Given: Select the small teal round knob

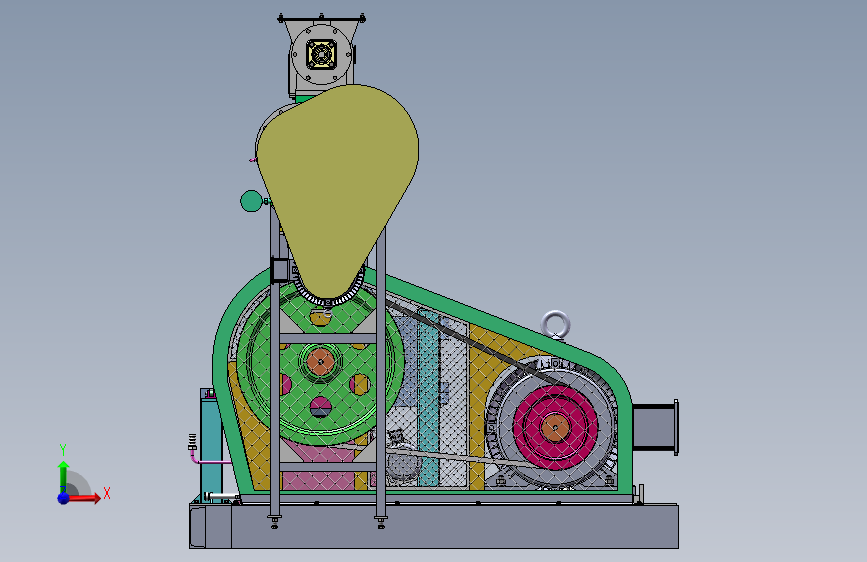Looking at the screenshot, I should click(x=251, y=201).
